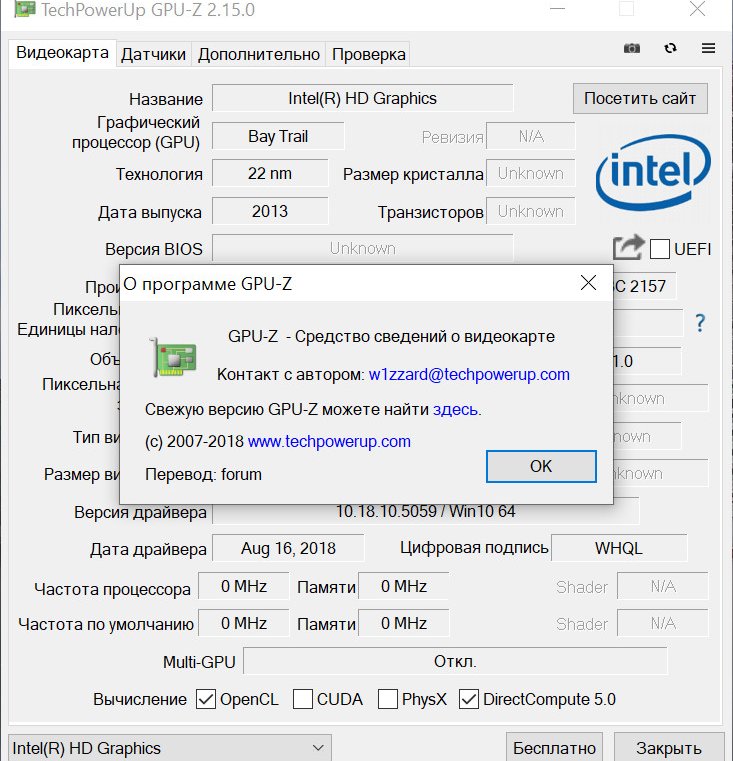733x761 pixels.
Task: Click the Aug 16, 2018 driver date field
Action: tap(288, 548)
